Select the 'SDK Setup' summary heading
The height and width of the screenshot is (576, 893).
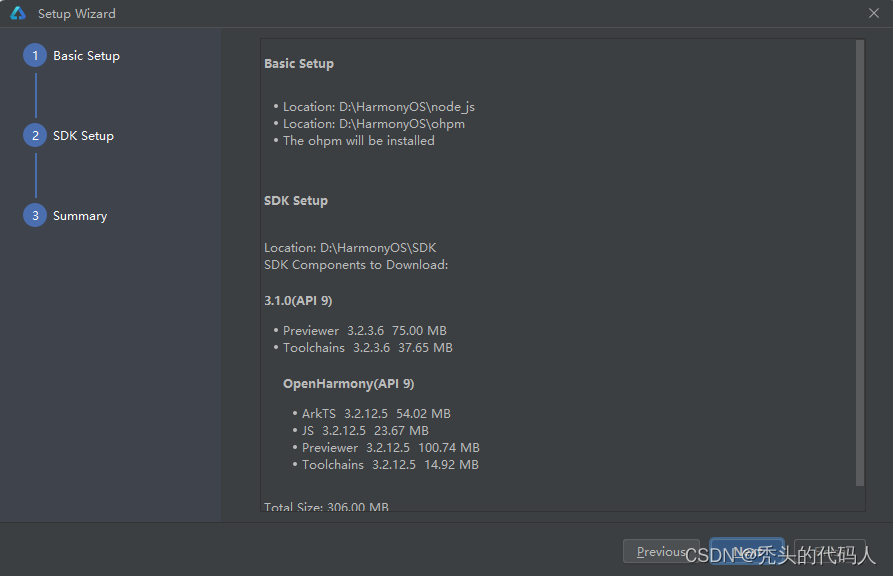(x=296, y=201)
